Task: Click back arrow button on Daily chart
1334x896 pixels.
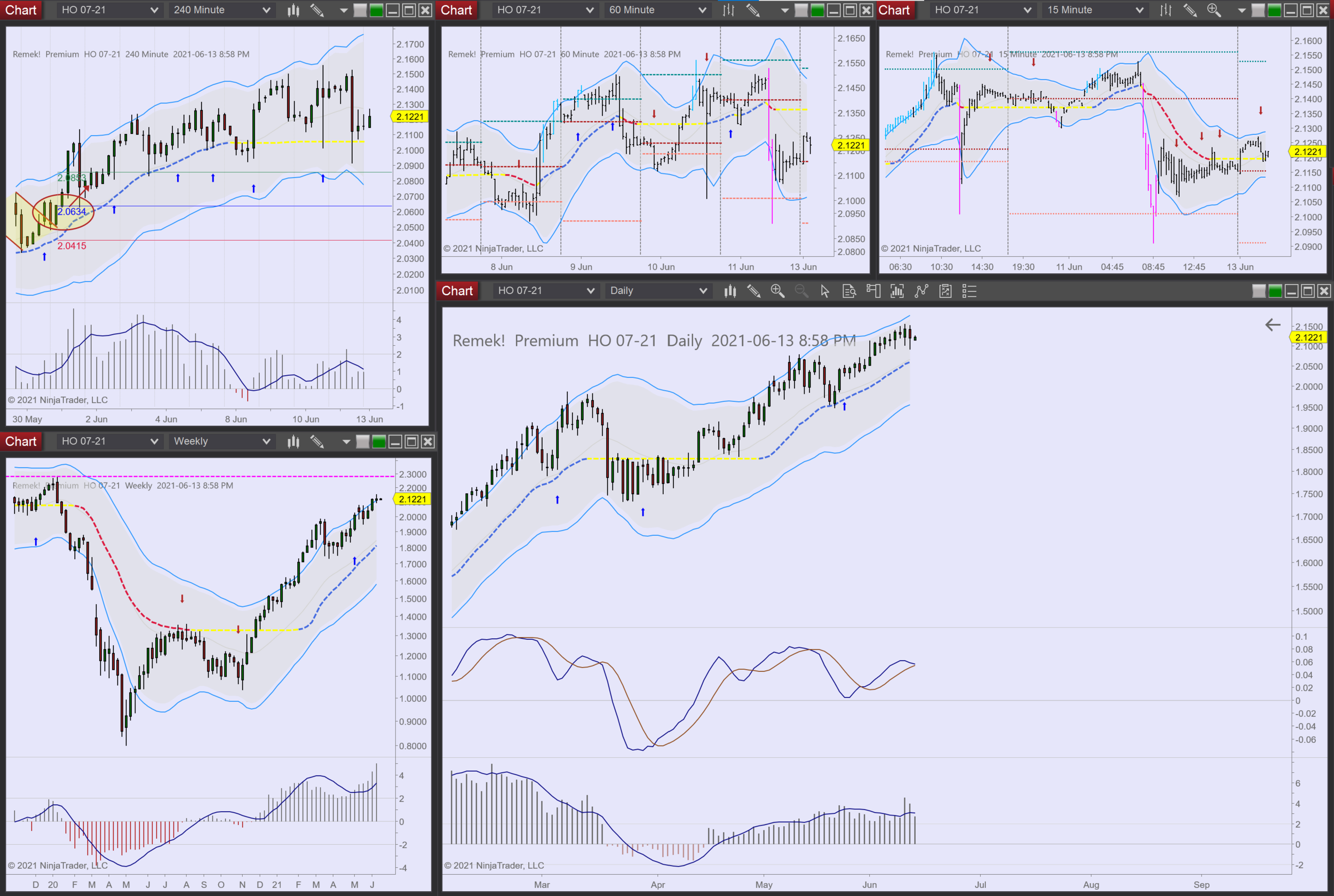Action: point(1272,324)
